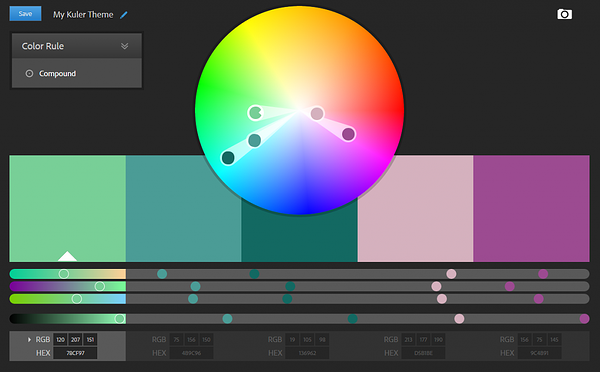Click the teal dot on the first slider track
Viewport: 600px width, 372px height.
click(162, 274)
